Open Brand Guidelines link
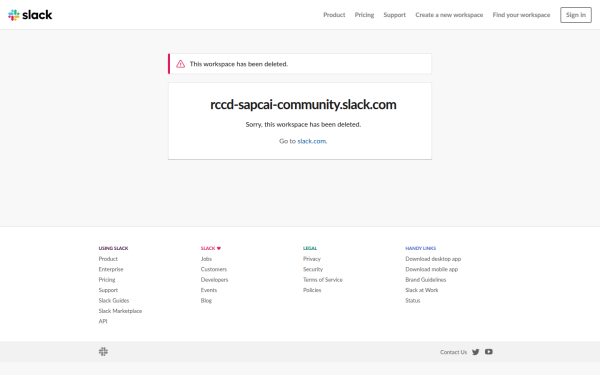 [x=426, y=280]
